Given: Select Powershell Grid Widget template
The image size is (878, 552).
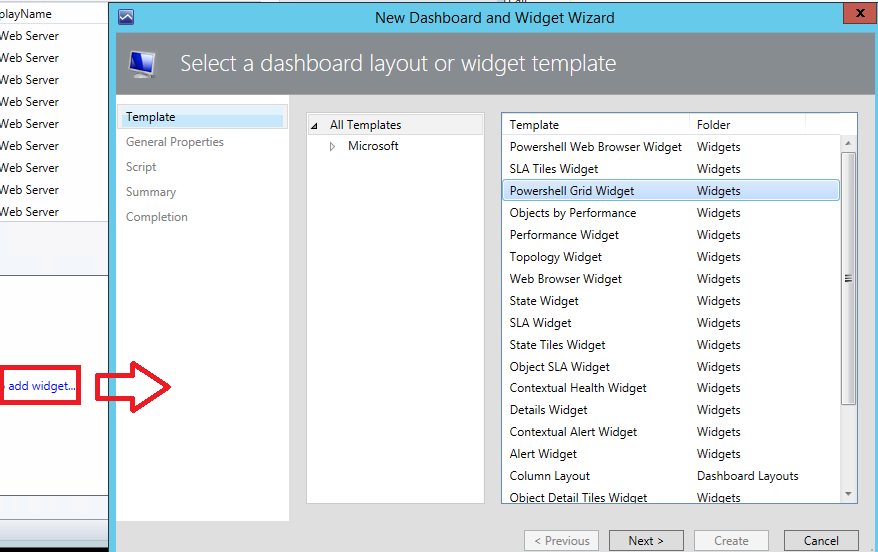Looking at the screenshot, I should [x=671, y=190].
